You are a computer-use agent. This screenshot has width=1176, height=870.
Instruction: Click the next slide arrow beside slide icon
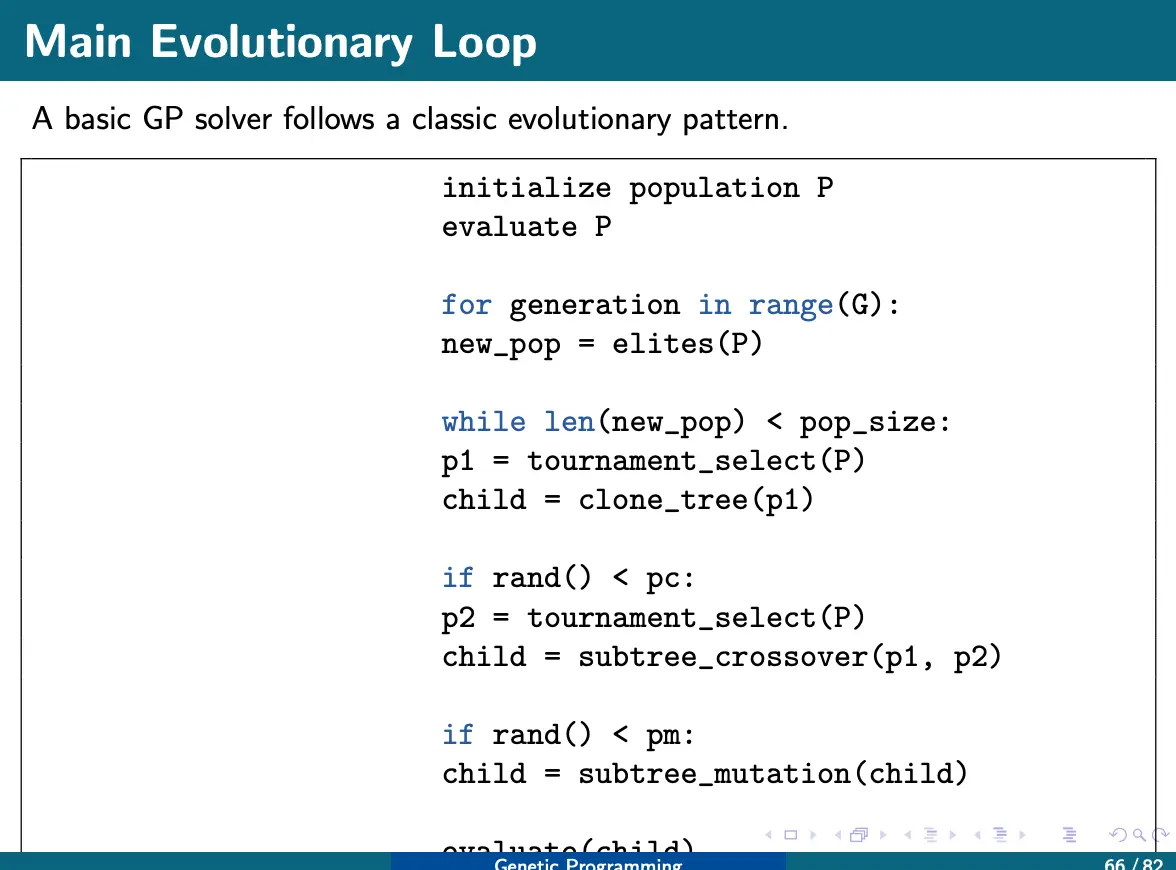(812, 835)
